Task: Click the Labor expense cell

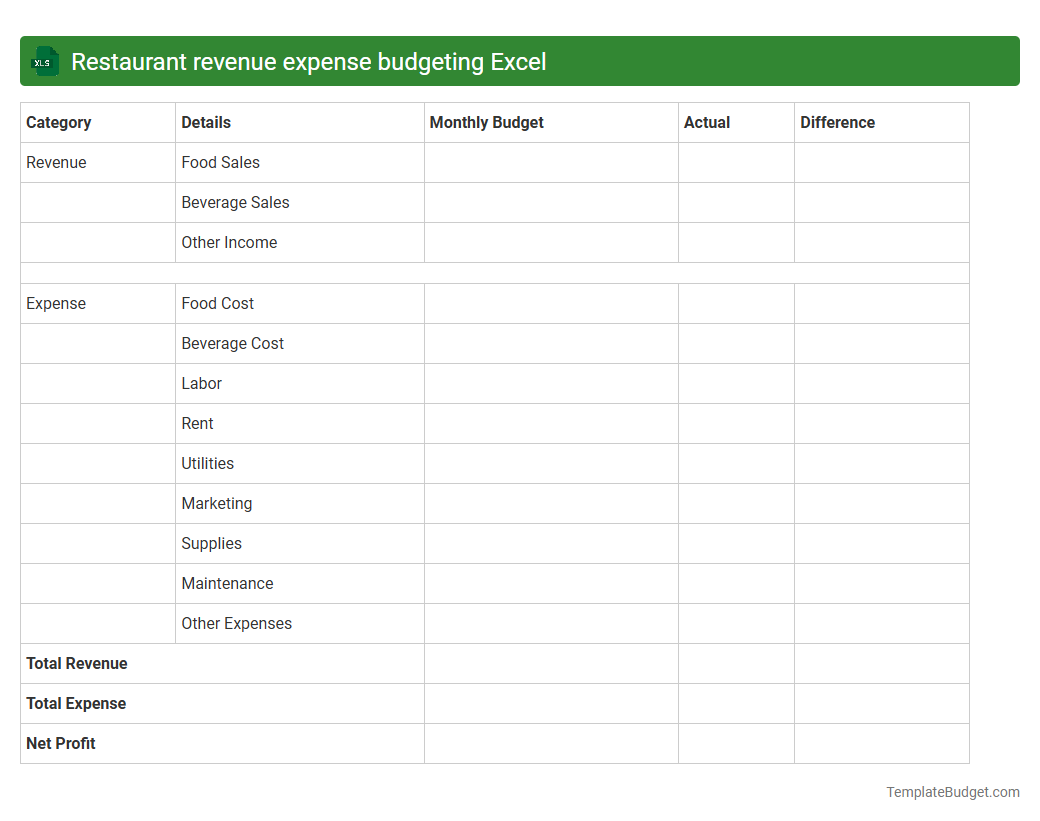Action: [x=201, y=383]
